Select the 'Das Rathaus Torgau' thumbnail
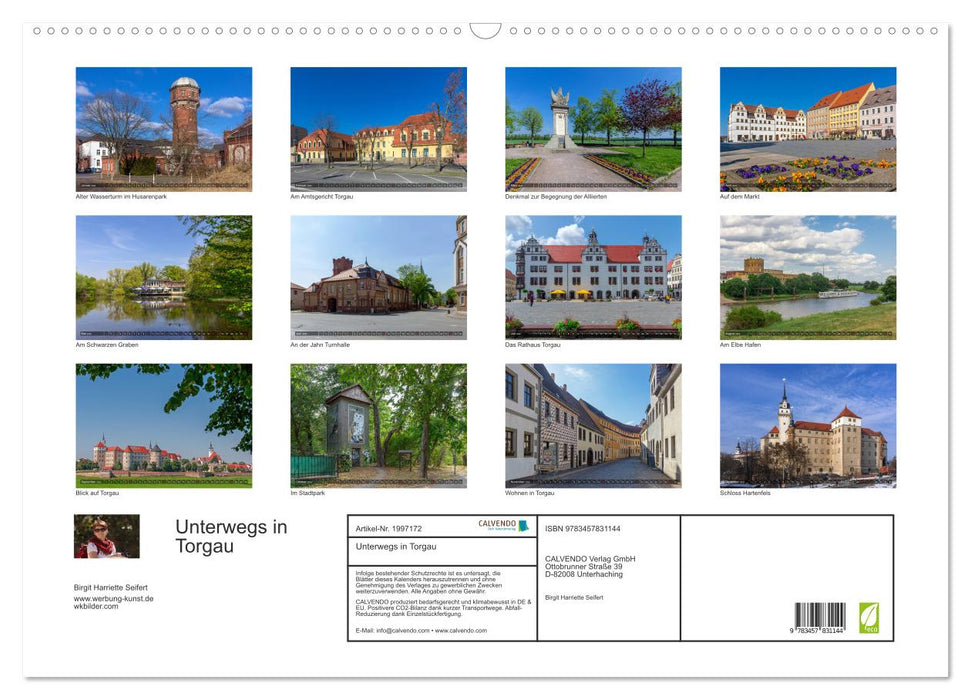971x700 pixels. (x=592, y=277)
